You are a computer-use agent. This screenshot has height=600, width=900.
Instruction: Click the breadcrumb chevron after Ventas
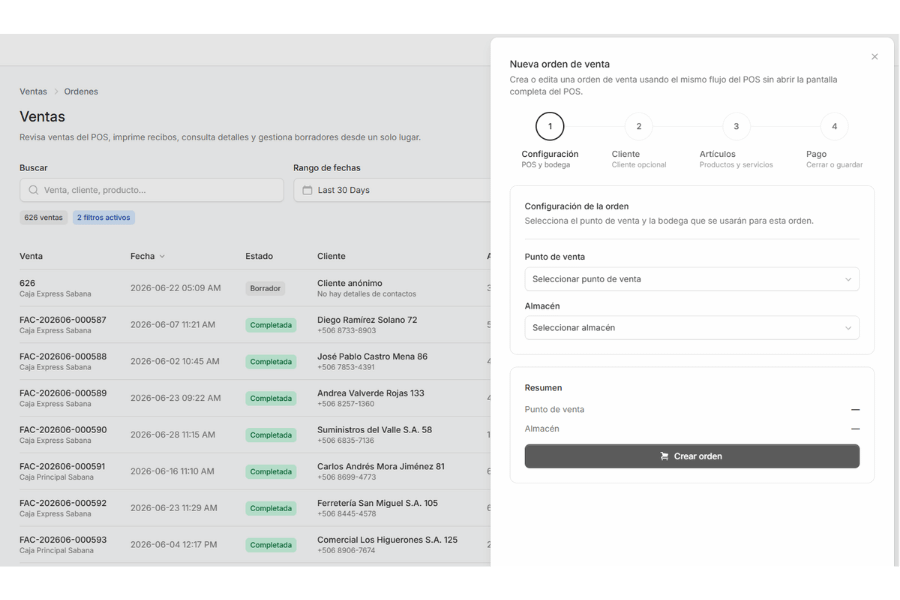56,92
